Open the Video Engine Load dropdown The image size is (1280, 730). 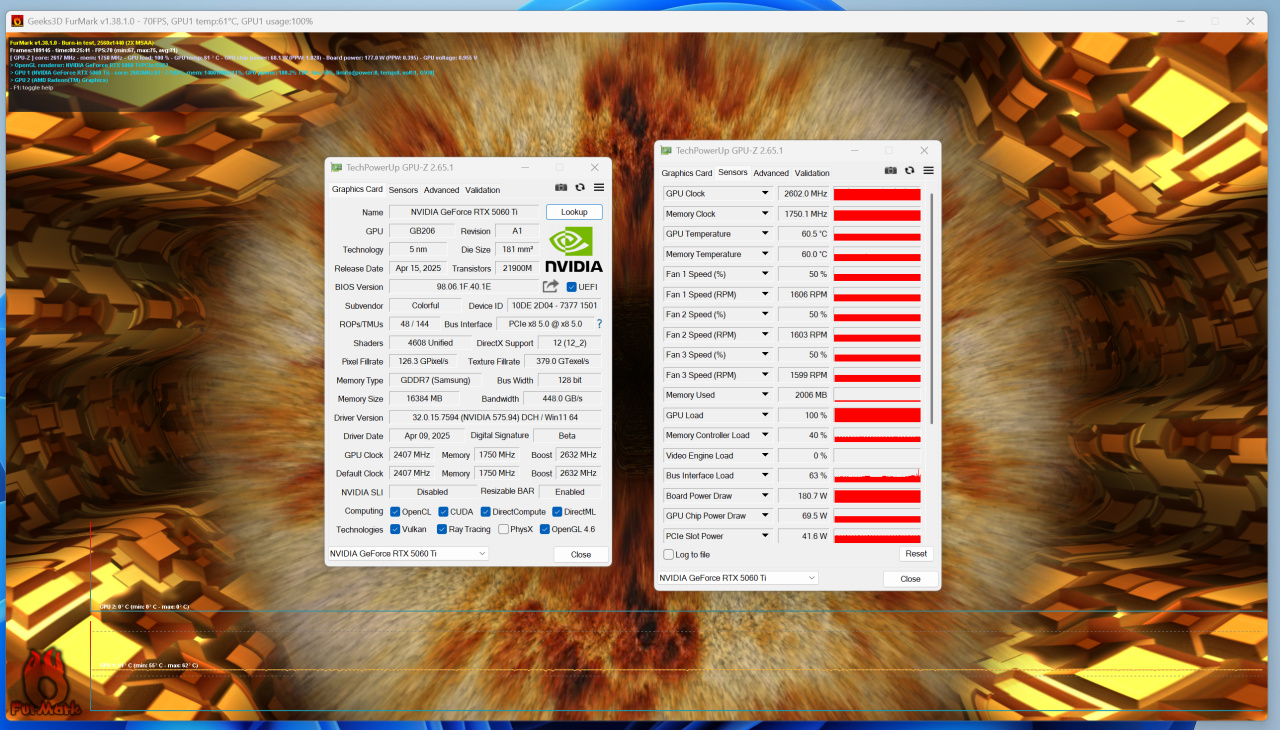[x=765, y=456]
